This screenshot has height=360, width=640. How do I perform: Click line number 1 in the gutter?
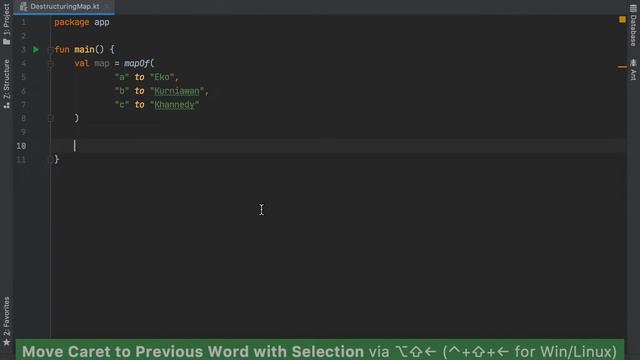[24, 22]
